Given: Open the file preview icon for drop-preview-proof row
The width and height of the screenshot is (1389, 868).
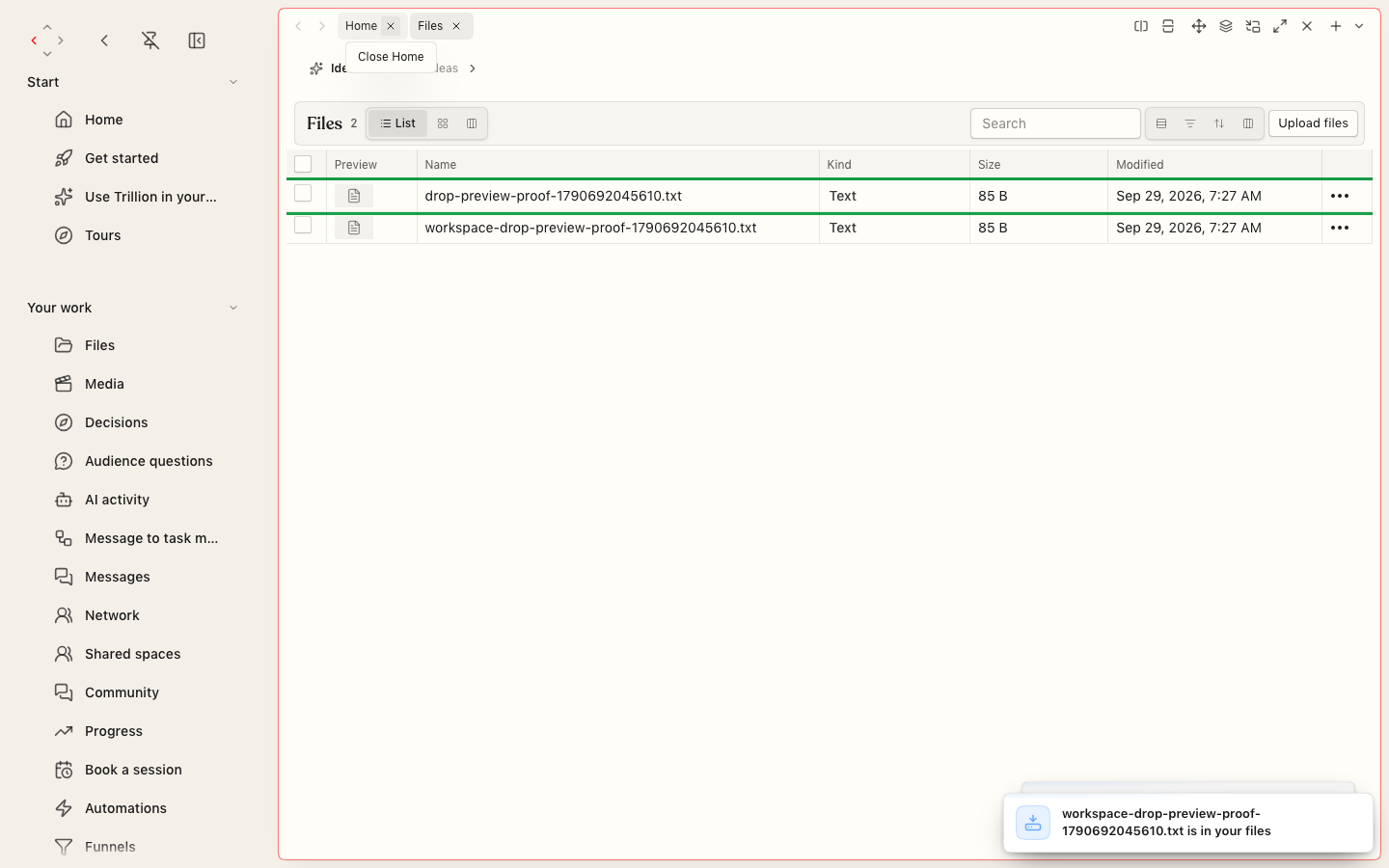Looking at the screenshot, I should tap(354, 196).
